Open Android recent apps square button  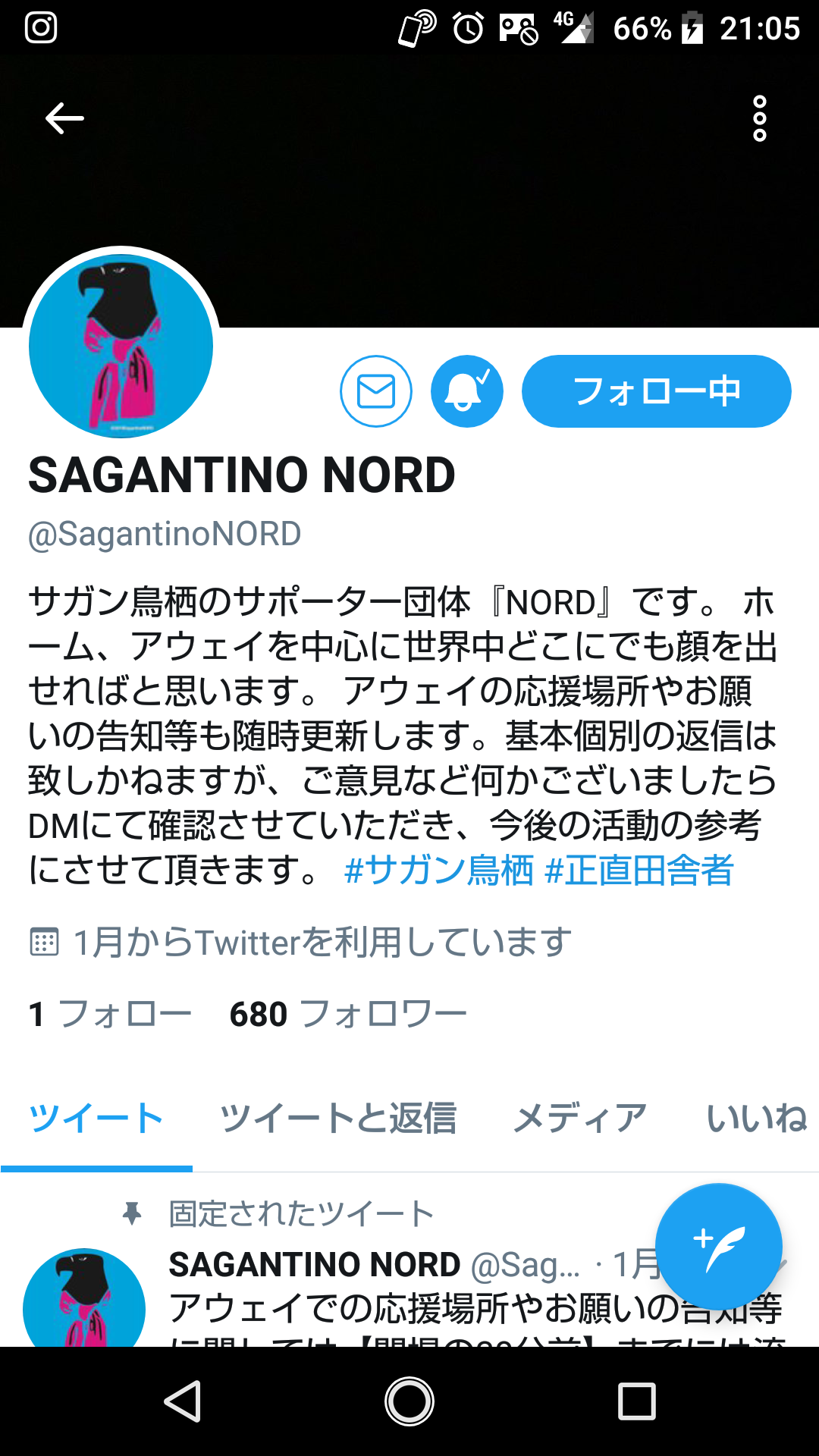click(637, 1401)
